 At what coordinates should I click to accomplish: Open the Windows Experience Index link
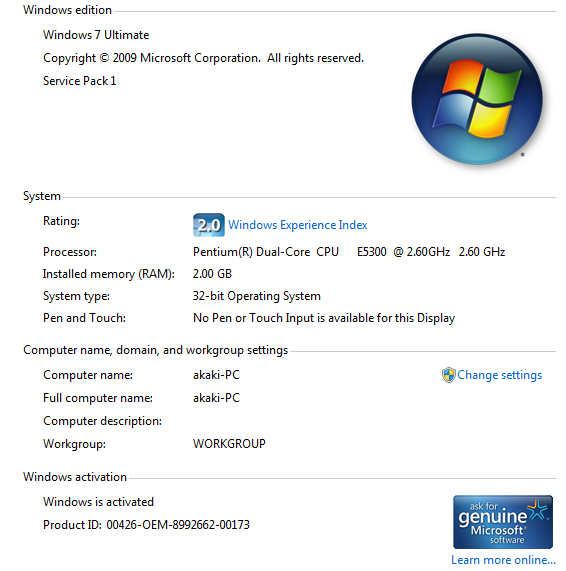click(x=298, y=225)
